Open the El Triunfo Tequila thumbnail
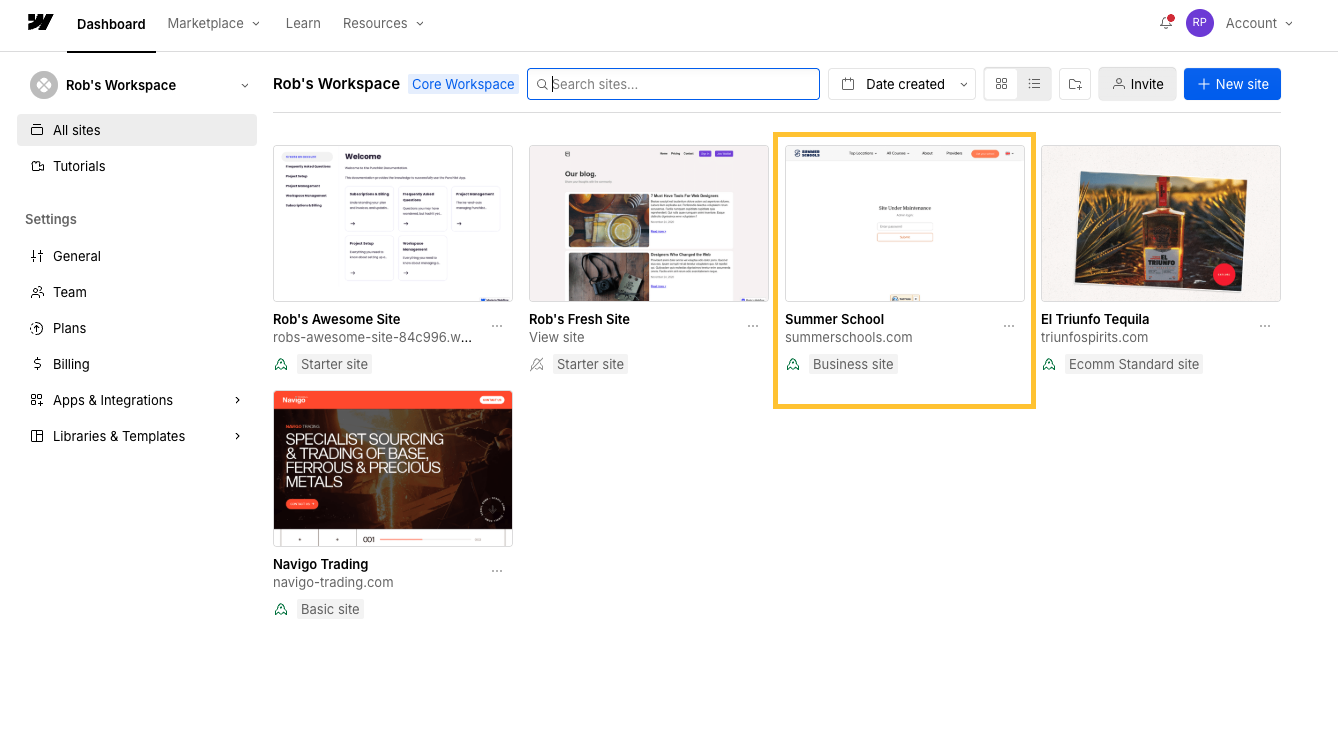1338x753 pixels. 1161,223
